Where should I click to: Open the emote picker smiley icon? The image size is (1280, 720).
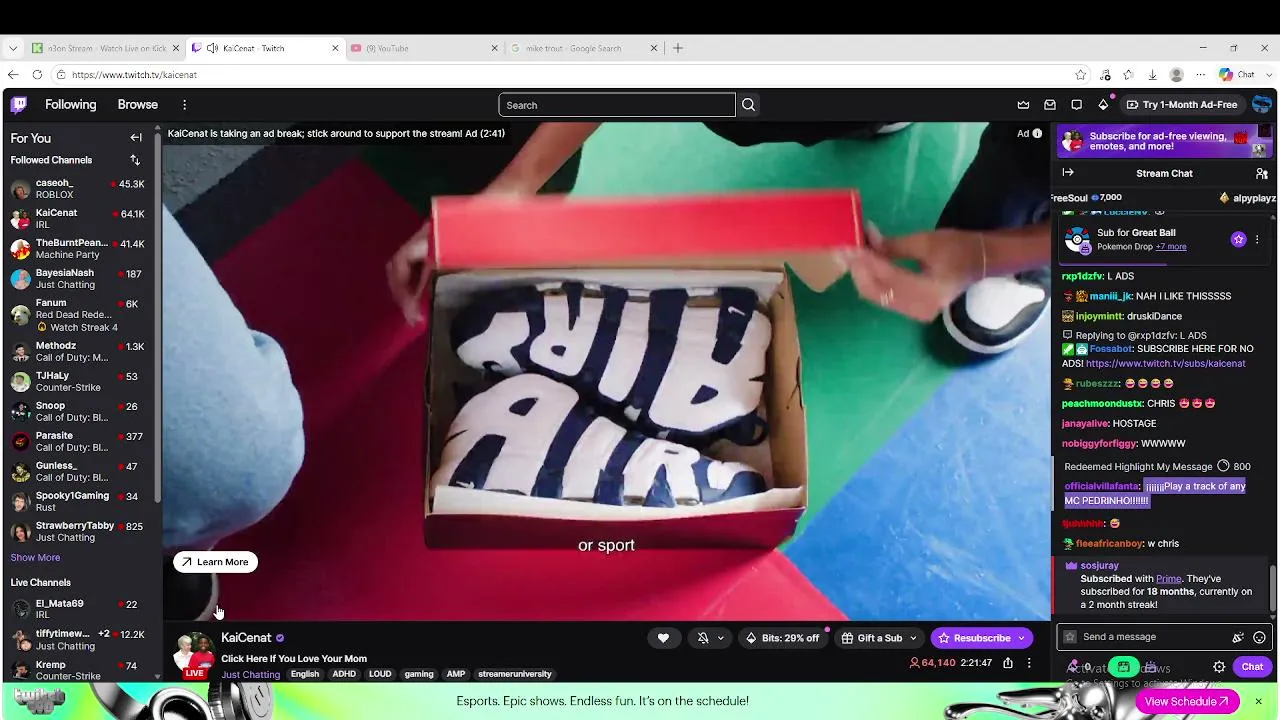point(1259,637)
